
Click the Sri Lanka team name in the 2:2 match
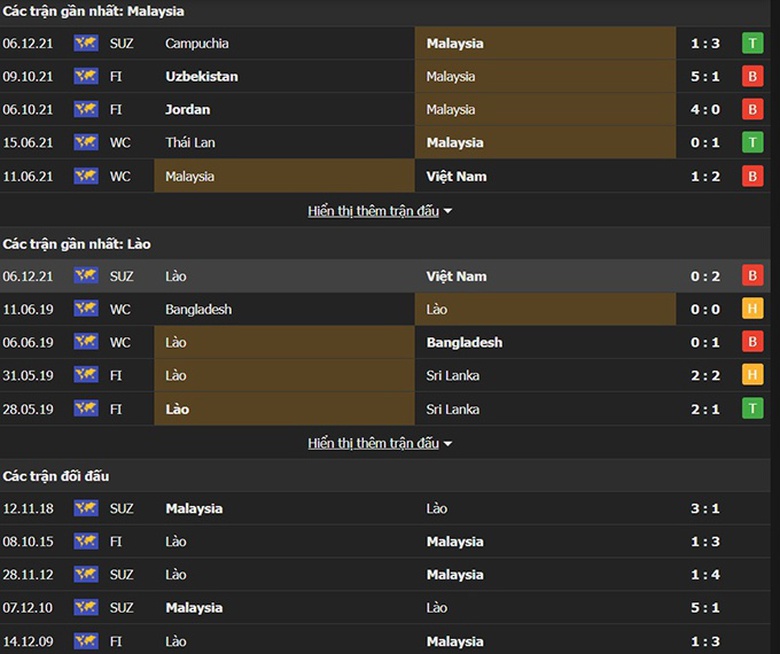[452, 375]
